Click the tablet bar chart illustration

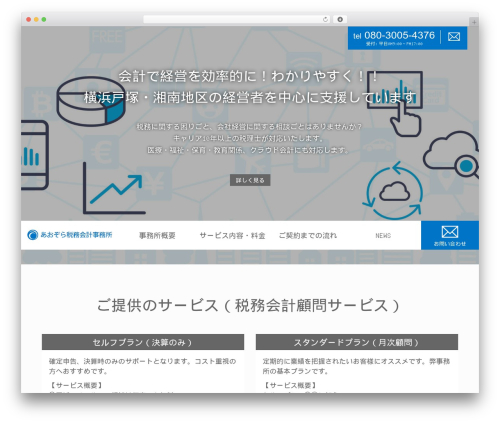coord(35,155)
